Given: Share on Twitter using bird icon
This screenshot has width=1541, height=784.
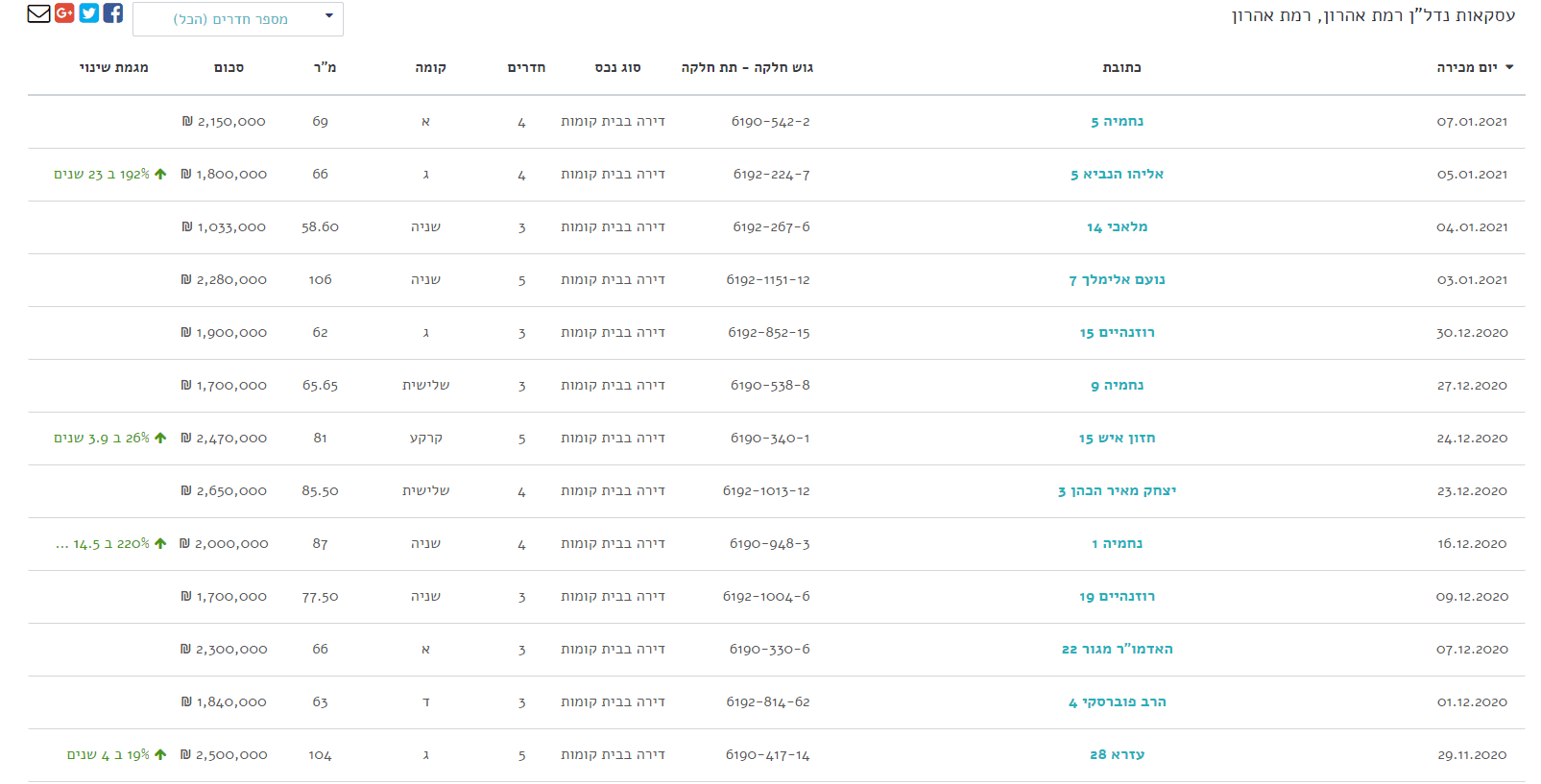Looking at the screenshot, I should point(89,12).
